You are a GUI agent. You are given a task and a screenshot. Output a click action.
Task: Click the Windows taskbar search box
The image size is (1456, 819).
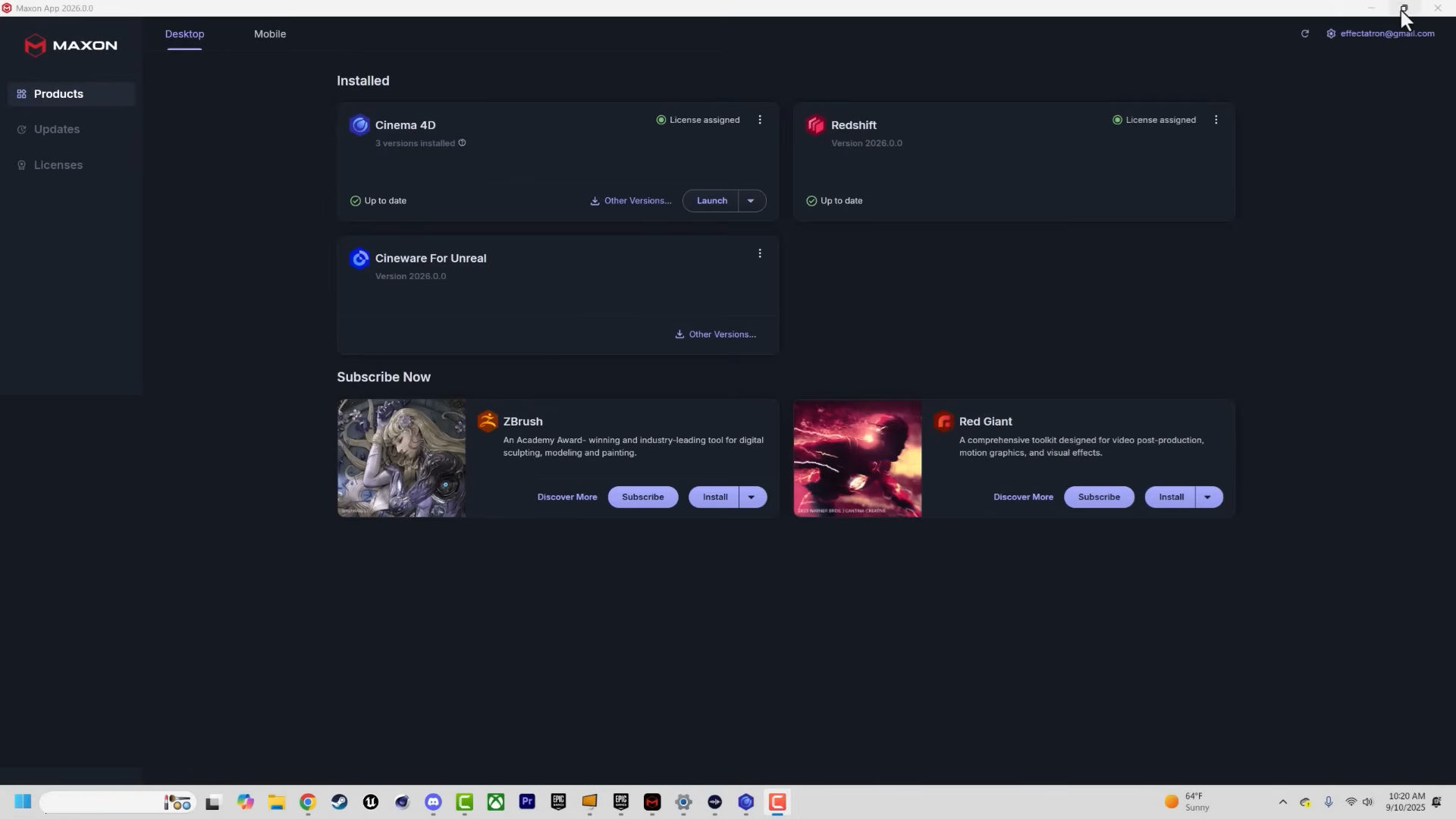click(x=118, y=802)
